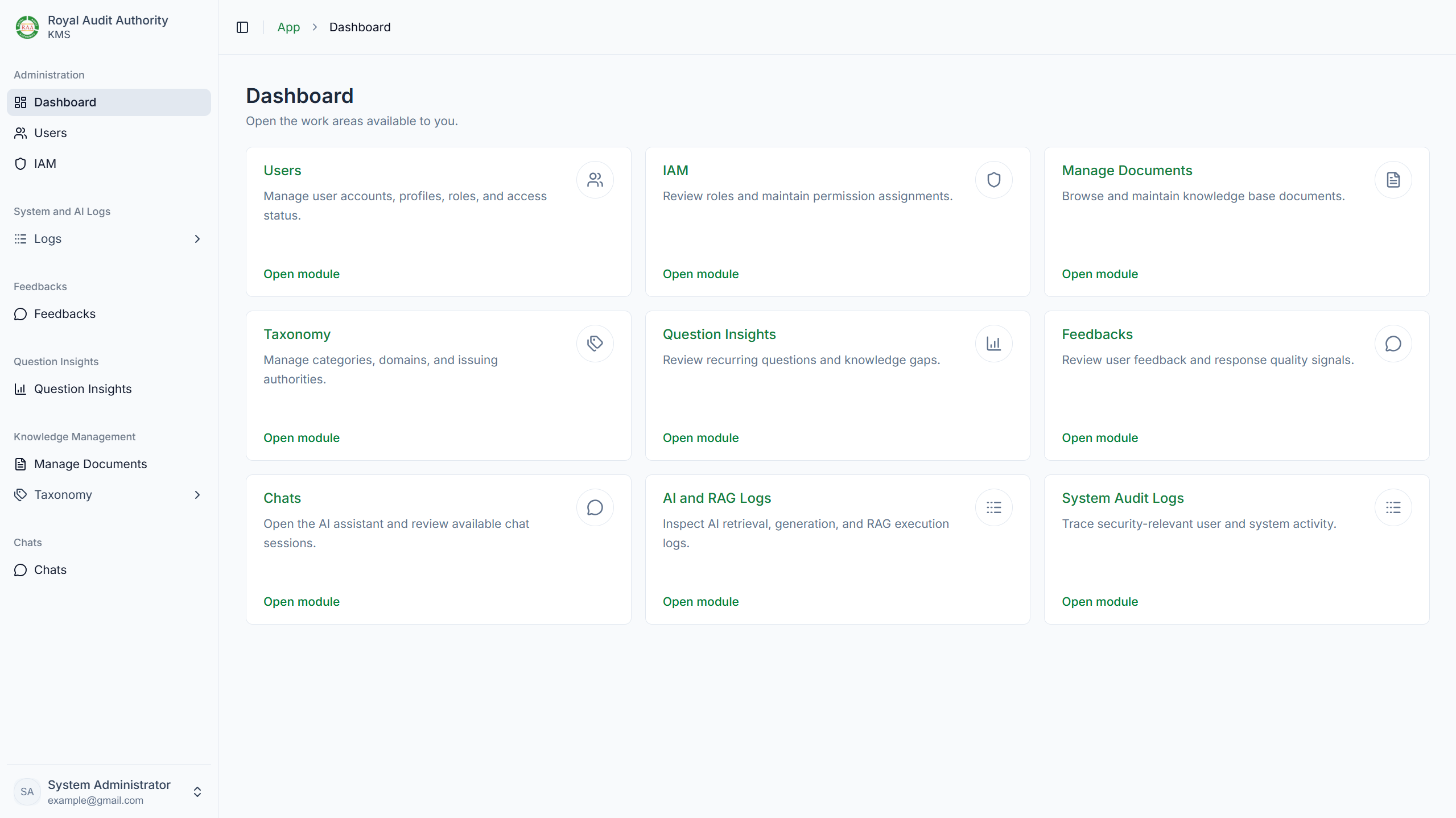Click document icon on Manage Documents card
The image size is (1456, 818).
click(x=1393, y=180)
